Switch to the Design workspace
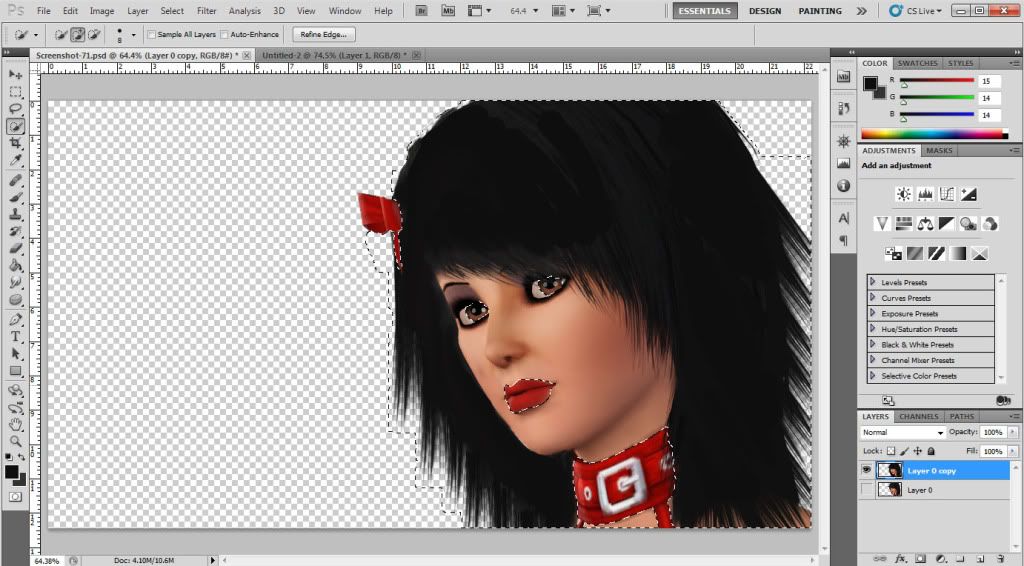The image size is (1024, 566). pyautogui.click(x=765, y=11)
